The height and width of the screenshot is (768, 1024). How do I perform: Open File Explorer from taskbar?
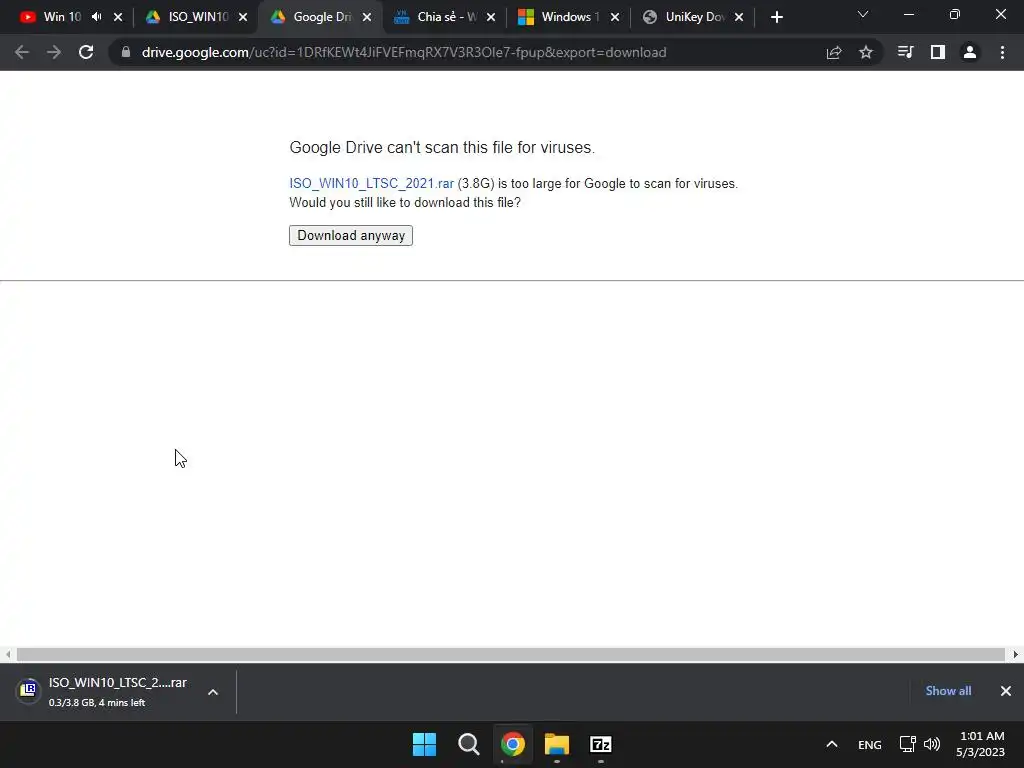click(x=556, y=744)
